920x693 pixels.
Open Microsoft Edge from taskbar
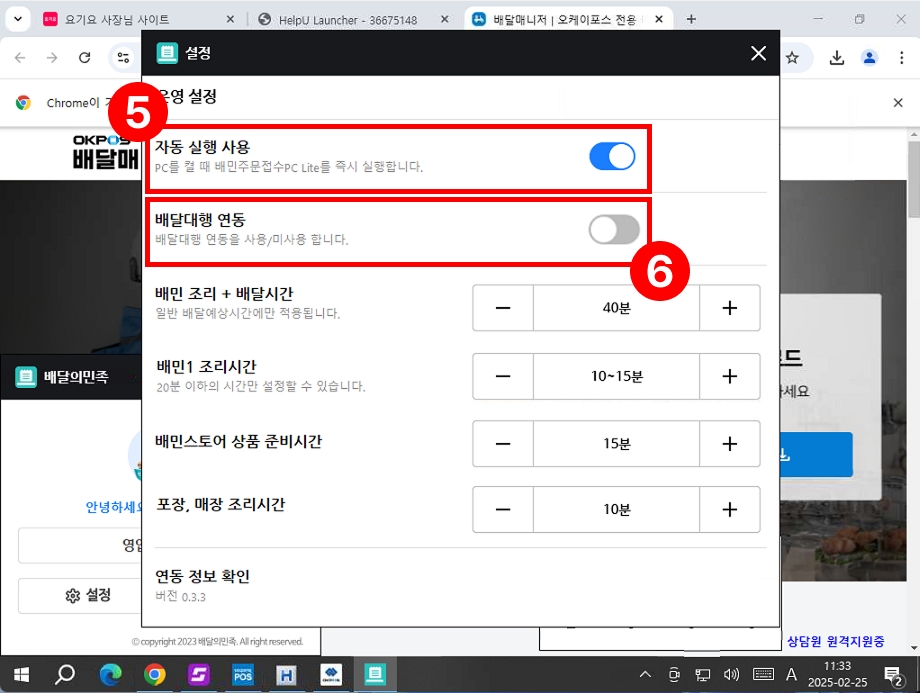[x=110, y=675]
